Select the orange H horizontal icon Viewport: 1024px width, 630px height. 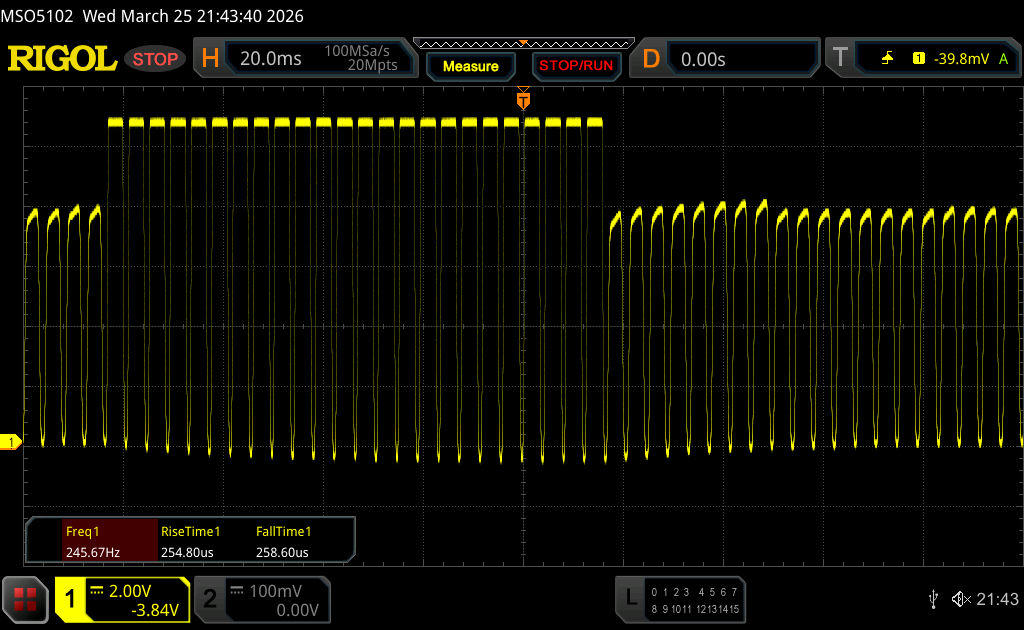(x=210, y=59)
